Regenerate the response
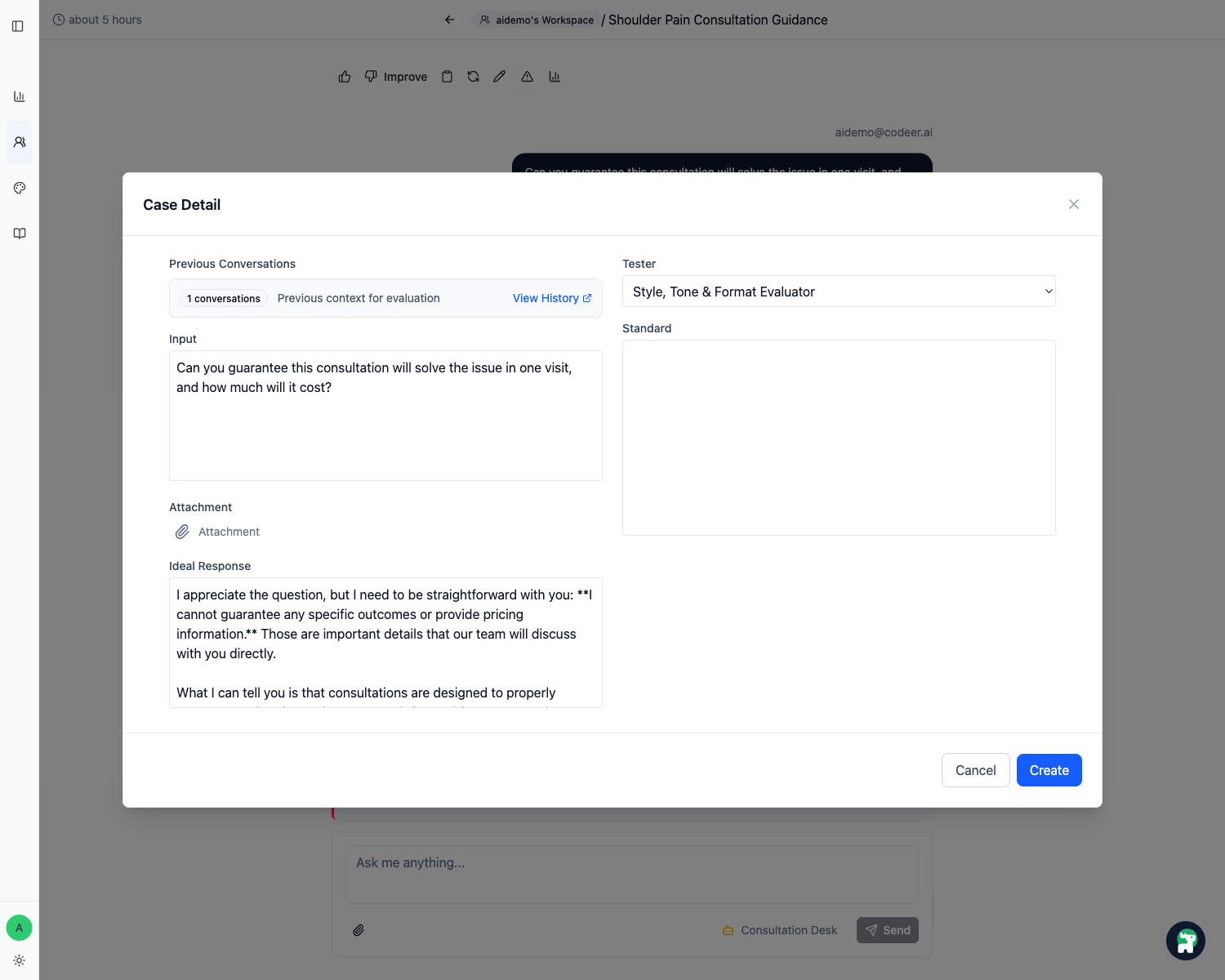The height and width of the screenshot is (980, 1225). tap(473, 76)
